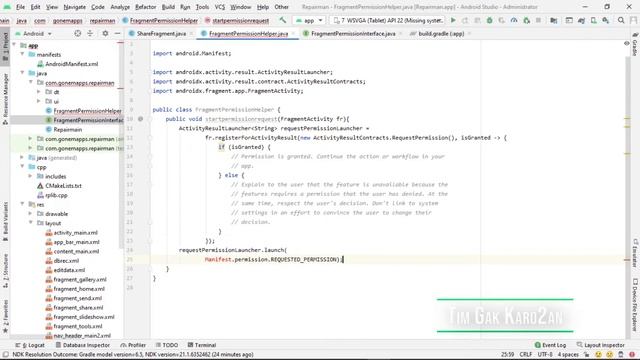Open the File menu
This screenshot has width=640, height=360.
20,7
